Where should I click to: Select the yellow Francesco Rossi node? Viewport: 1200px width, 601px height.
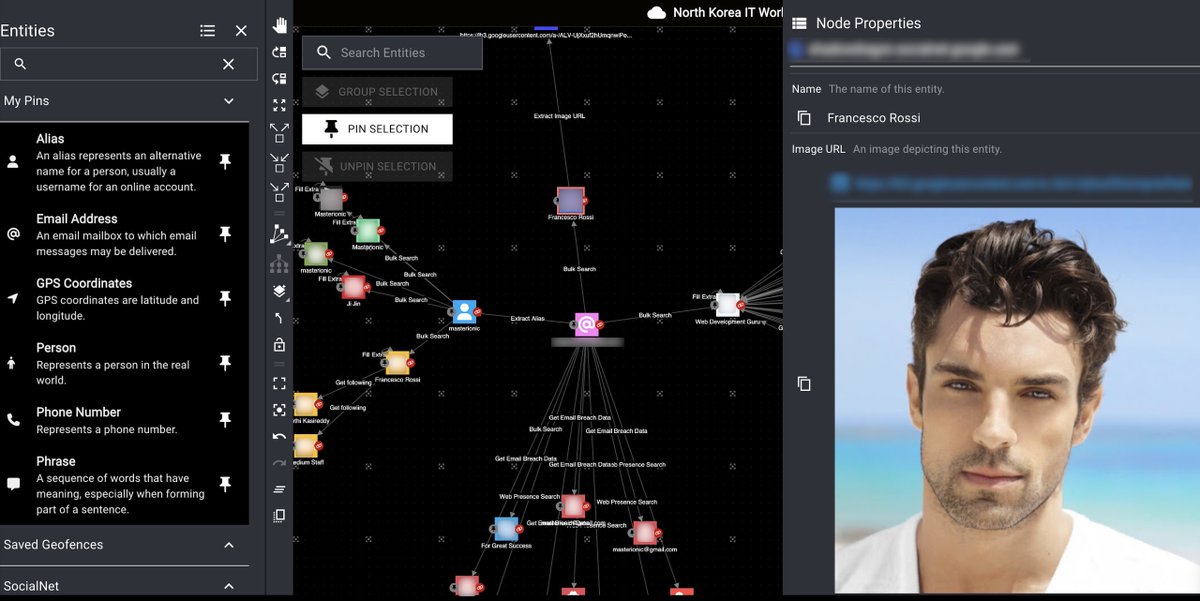pyautogui.click(x=397, y=363)
